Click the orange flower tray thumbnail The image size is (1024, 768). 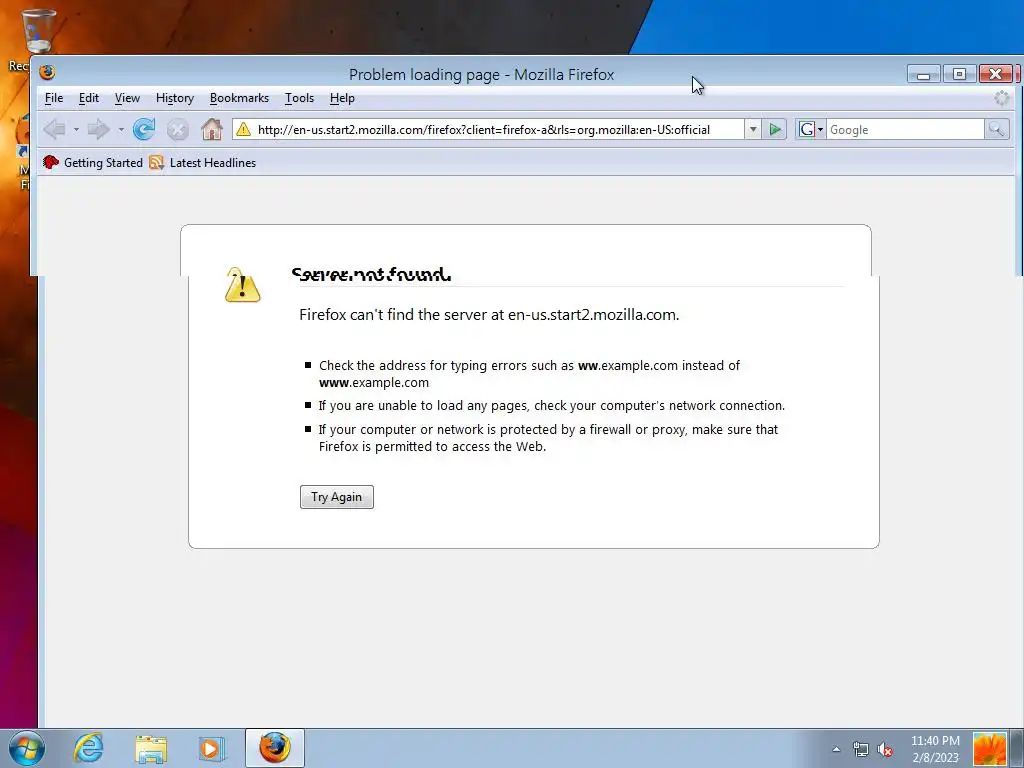tap(989, 749)
